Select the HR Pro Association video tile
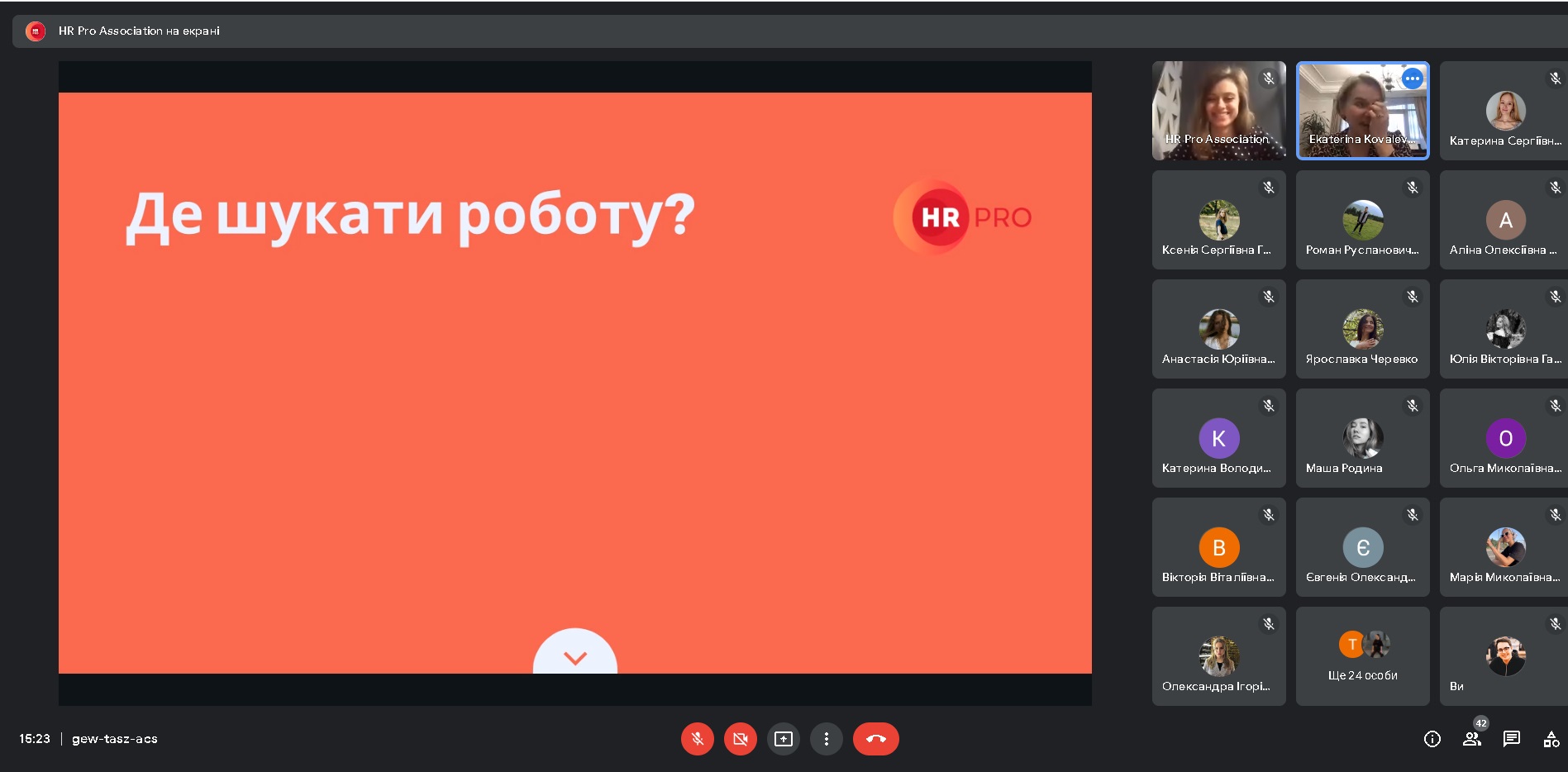The image size is (1568, 772). 1218,110
